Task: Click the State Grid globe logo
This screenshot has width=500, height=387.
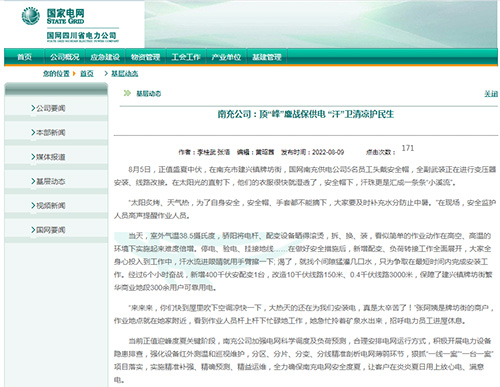Action: click(31, 16)
